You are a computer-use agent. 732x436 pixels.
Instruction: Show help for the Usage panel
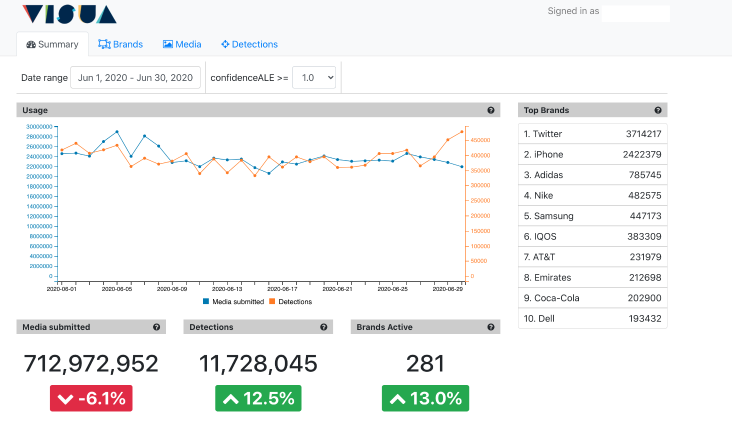click(491, 110)
